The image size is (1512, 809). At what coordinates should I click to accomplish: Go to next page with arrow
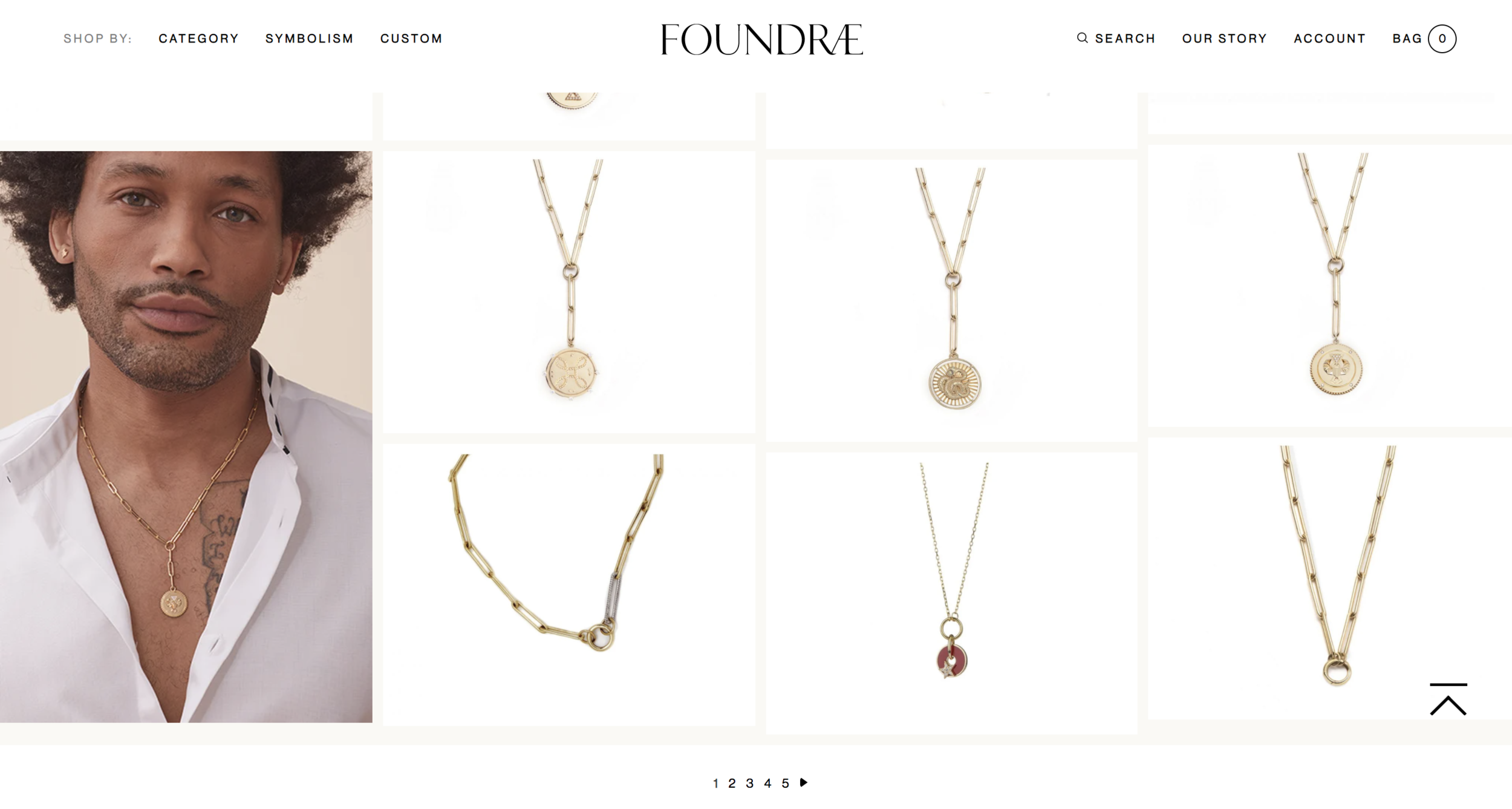point(804,782)
